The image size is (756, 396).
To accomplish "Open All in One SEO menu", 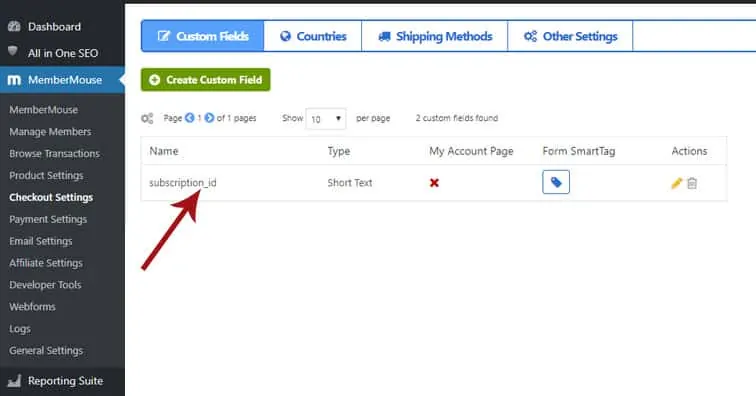I will click(x=63, y=53).
